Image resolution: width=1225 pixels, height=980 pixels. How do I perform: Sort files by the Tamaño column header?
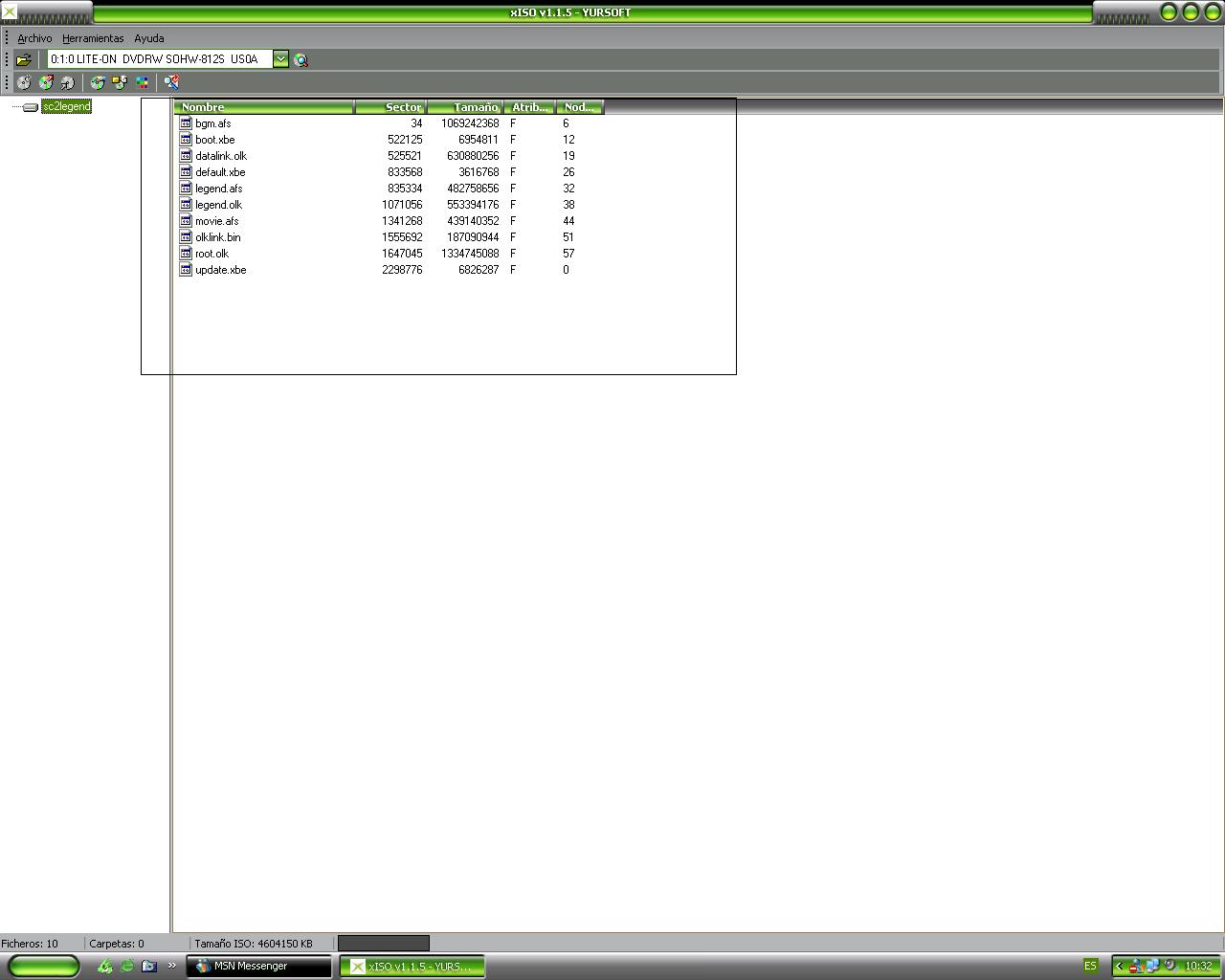[466, 107]
